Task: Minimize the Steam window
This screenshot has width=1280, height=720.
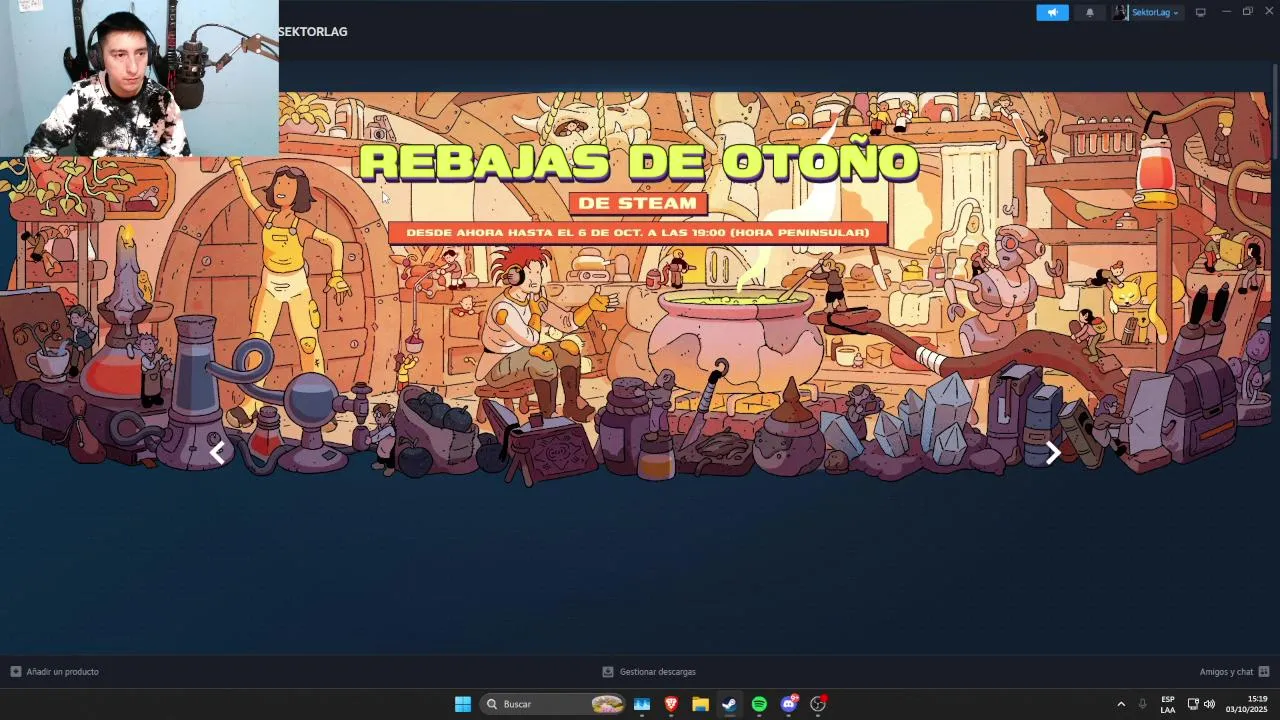Action: pyautogui.click(x=1226, y=11)
